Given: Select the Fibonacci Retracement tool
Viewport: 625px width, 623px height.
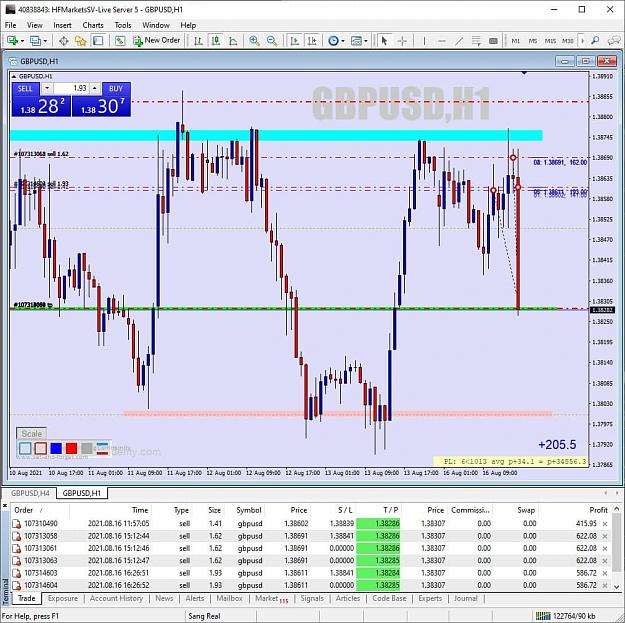Looking at the screenshot, I should 476,41.
